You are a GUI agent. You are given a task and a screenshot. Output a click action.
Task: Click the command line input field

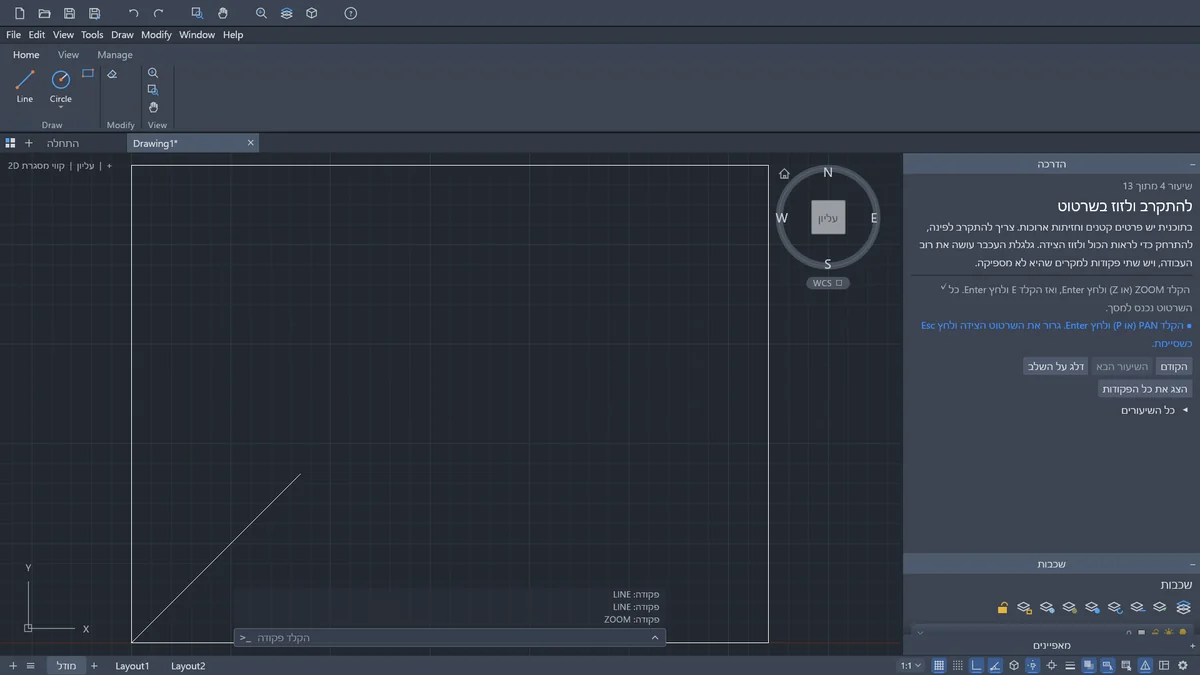point(450,638)
